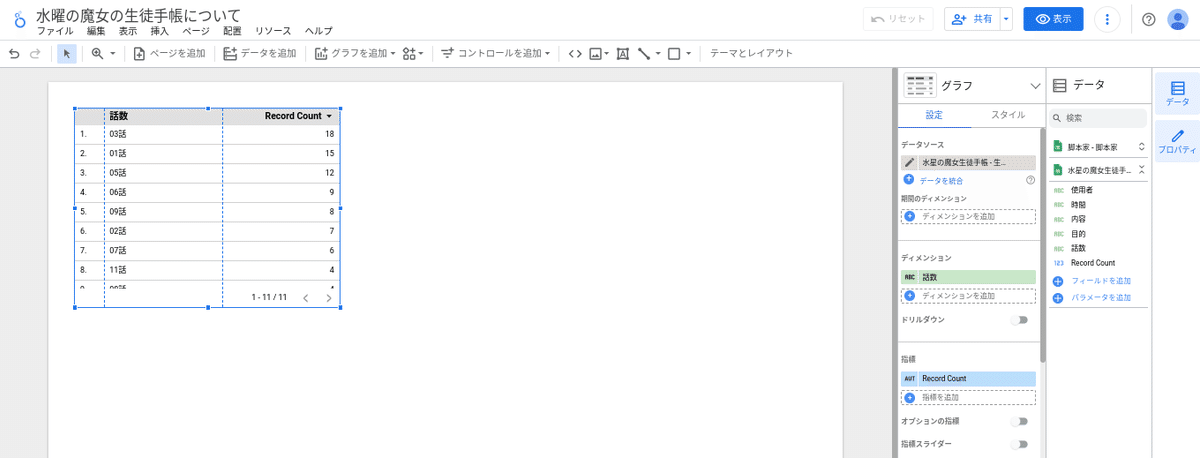This screenshot has width=1200, height=458.
Task: Click データを追加 to add data
Action: (x=259, y=53)
